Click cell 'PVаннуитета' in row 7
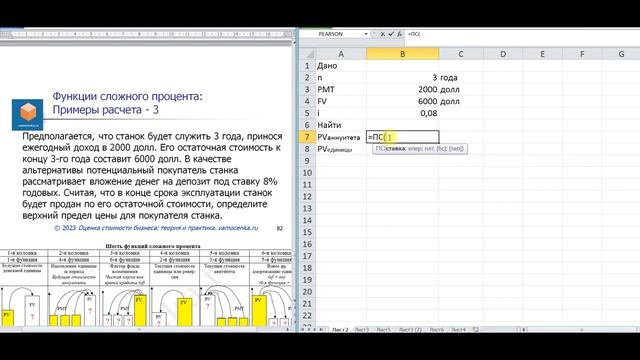This screenshot has width=640, height=360. [341, 137]
